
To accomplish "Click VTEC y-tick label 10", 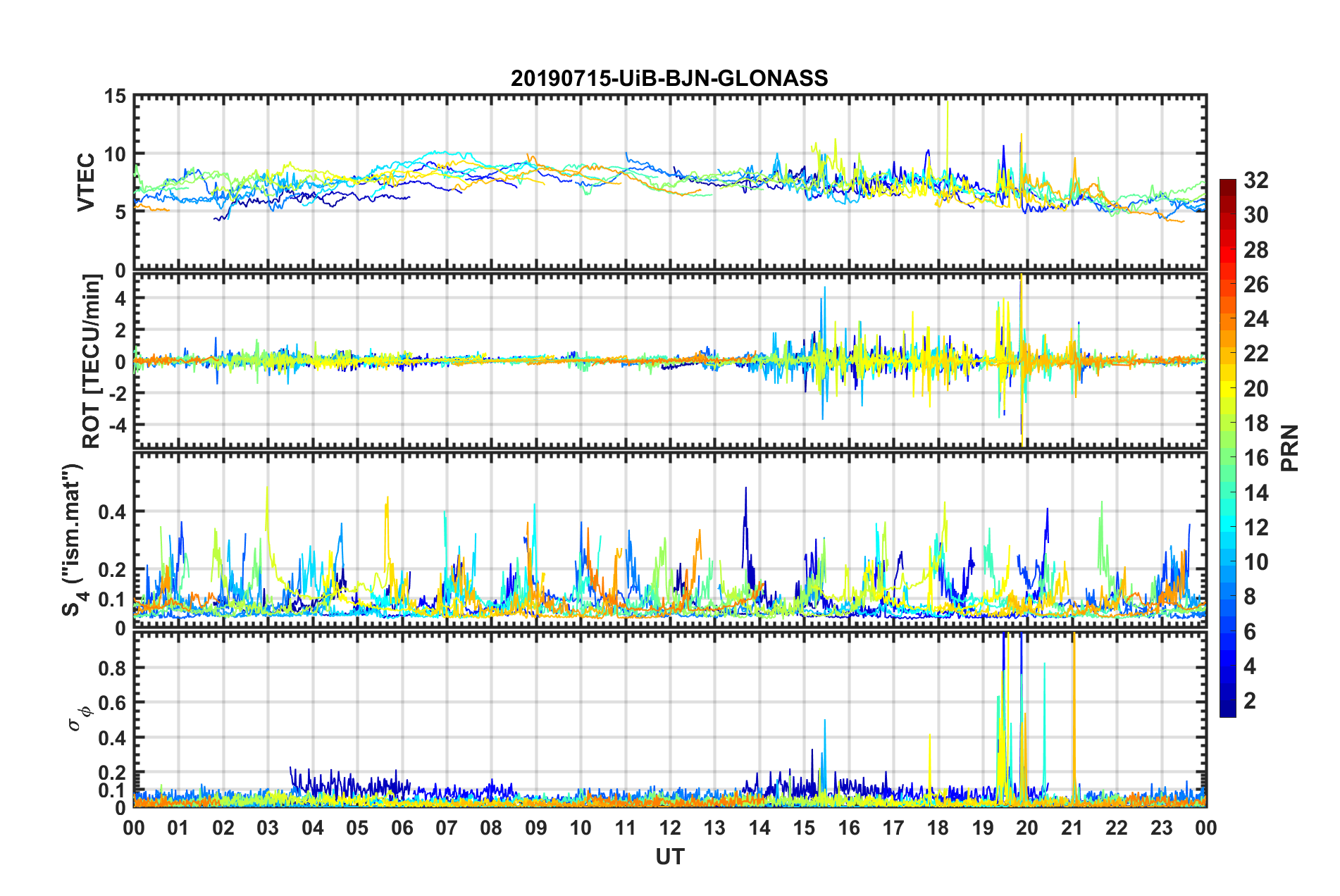I will click(x=115, y=154).
